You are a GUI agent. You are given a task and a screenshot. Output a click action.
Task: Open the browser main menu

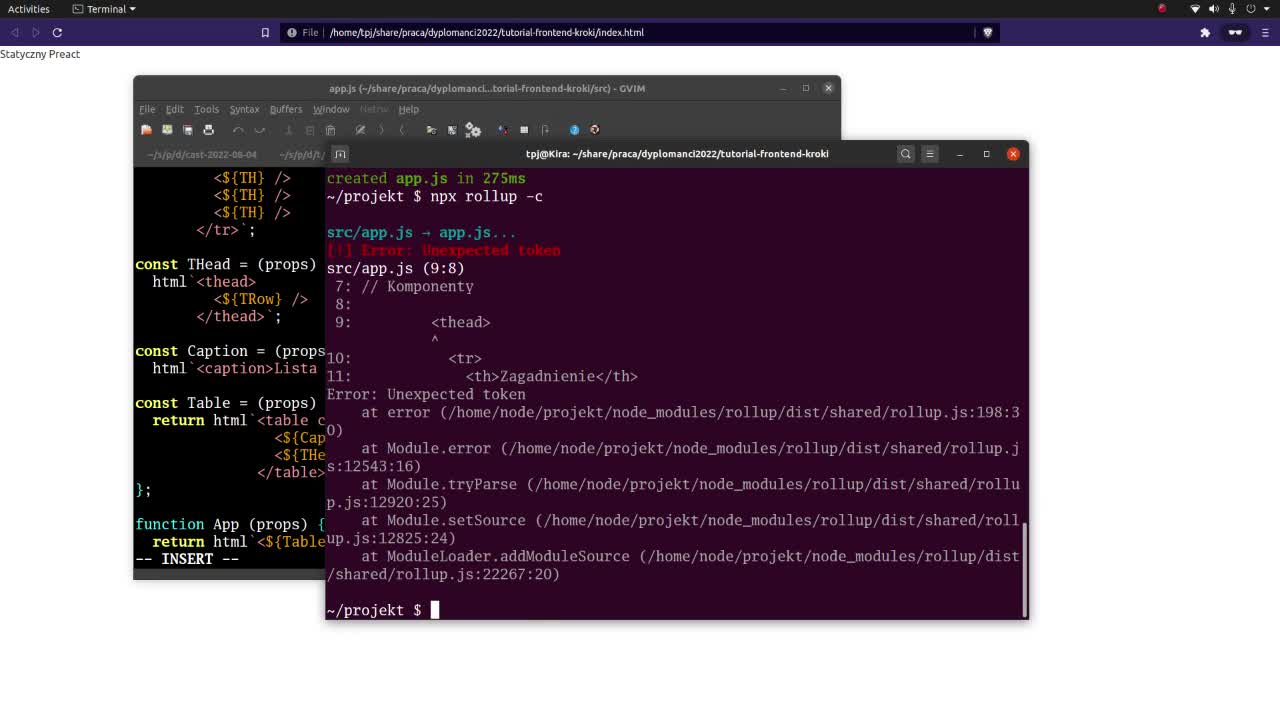pyautogui.click(x=1265, y=32)
